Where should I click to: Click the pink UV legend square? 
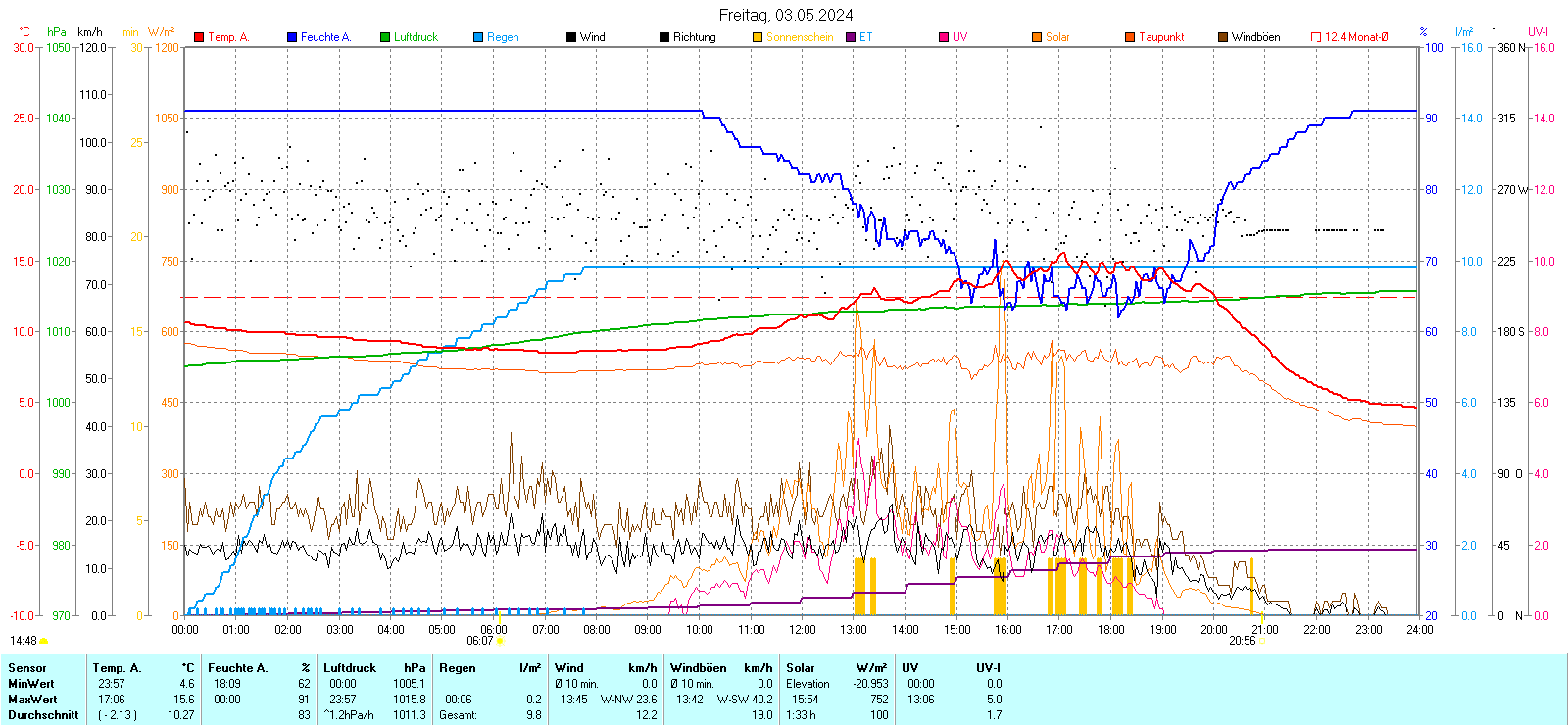tap(944, 37)
